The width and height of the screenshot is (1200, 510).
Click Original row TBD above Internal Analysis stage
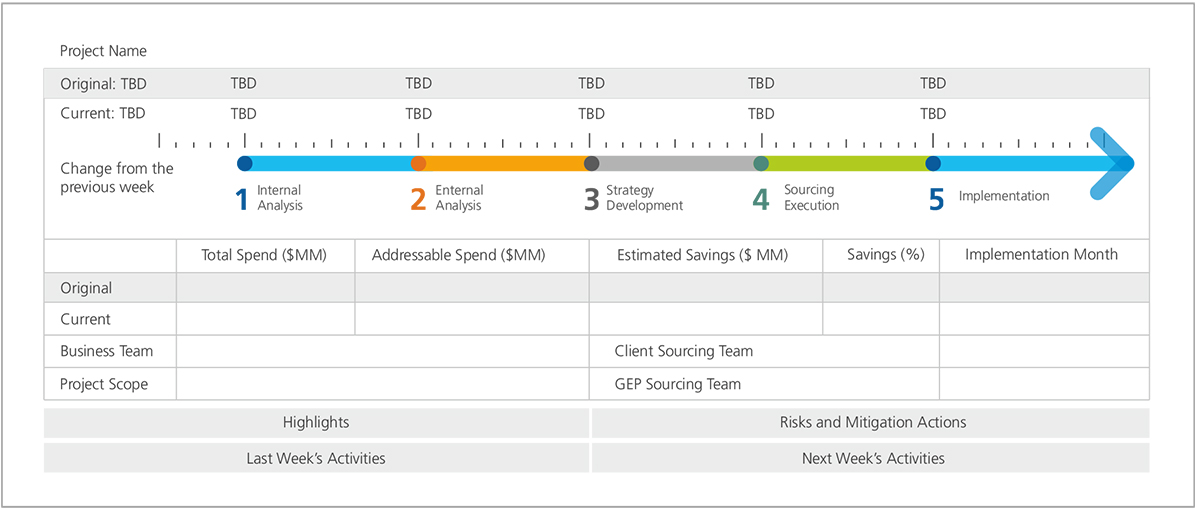pos(243,84)
